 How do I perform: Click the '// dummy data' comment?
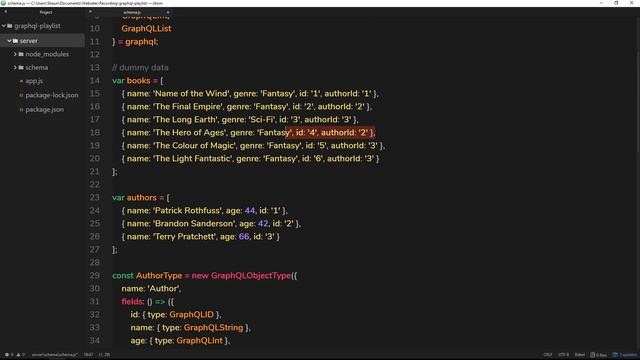140,68
